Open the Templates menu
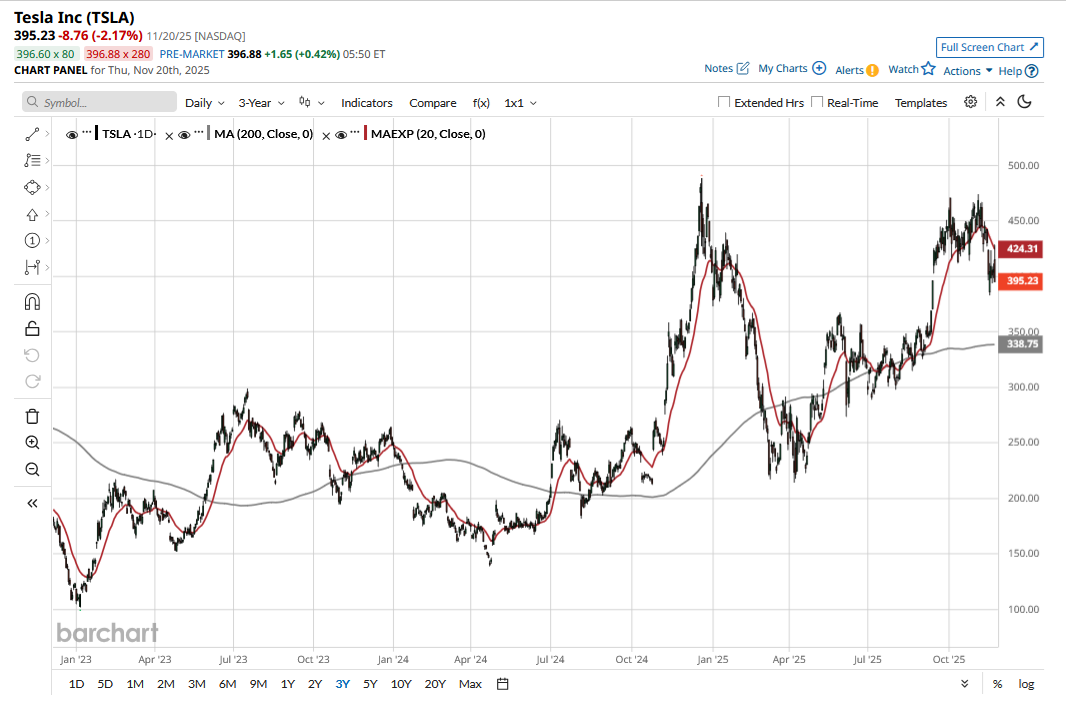 click(921, 103)
